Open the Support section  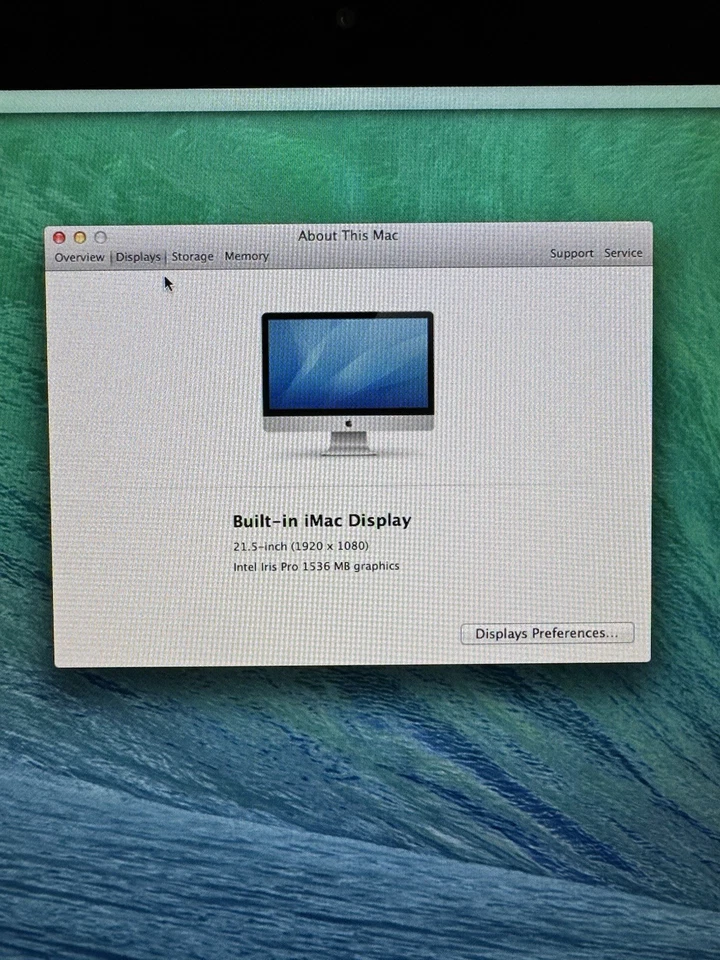(x=571, y=253)
